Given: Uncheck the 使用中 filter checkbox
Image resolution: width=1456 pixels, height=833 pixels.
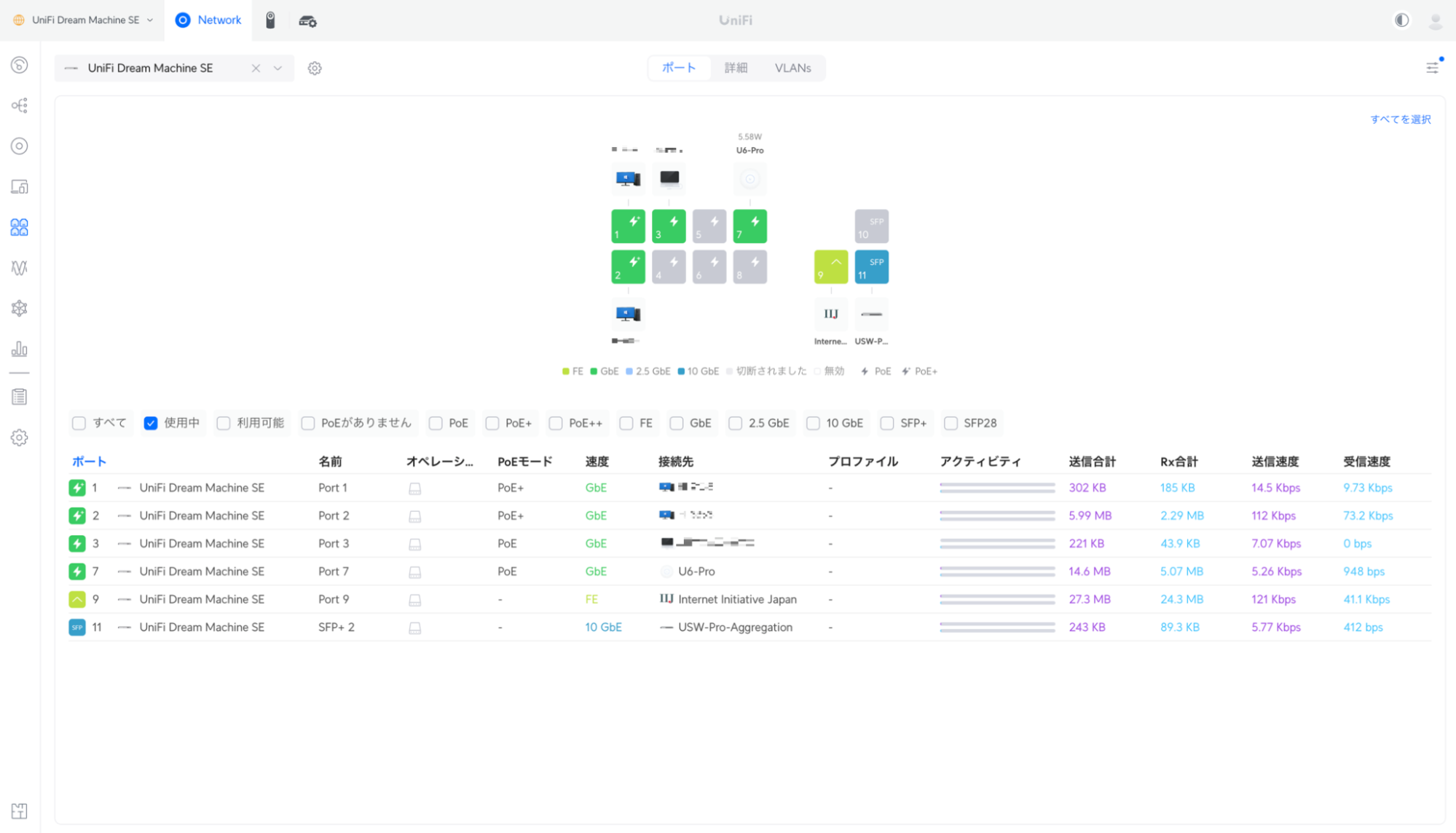Looking at the screenshot, I should click(x=151, y=423).
